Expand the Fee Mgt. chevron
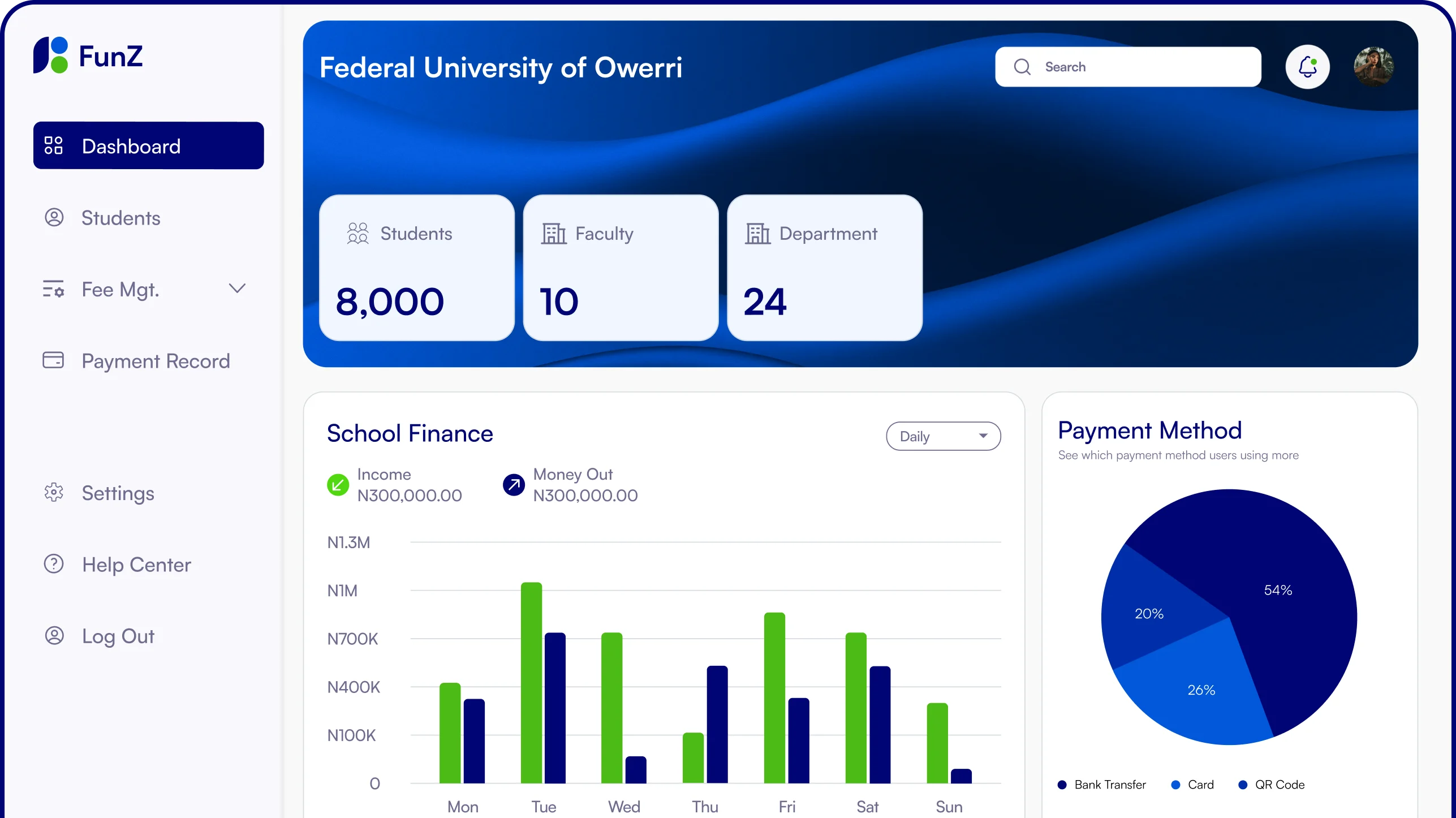The height and width of the screenshot is (818, 1456). (237, 289)
